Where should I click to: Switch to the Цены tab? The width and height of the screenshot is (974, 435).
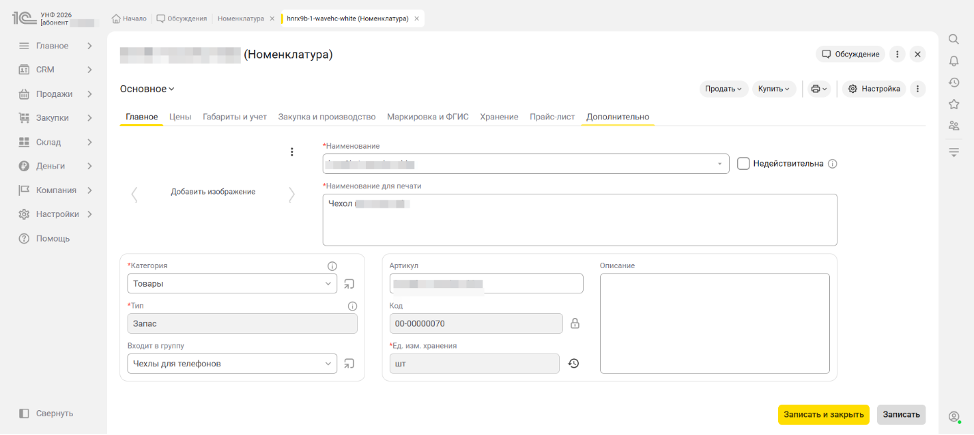tap(180, 117)
